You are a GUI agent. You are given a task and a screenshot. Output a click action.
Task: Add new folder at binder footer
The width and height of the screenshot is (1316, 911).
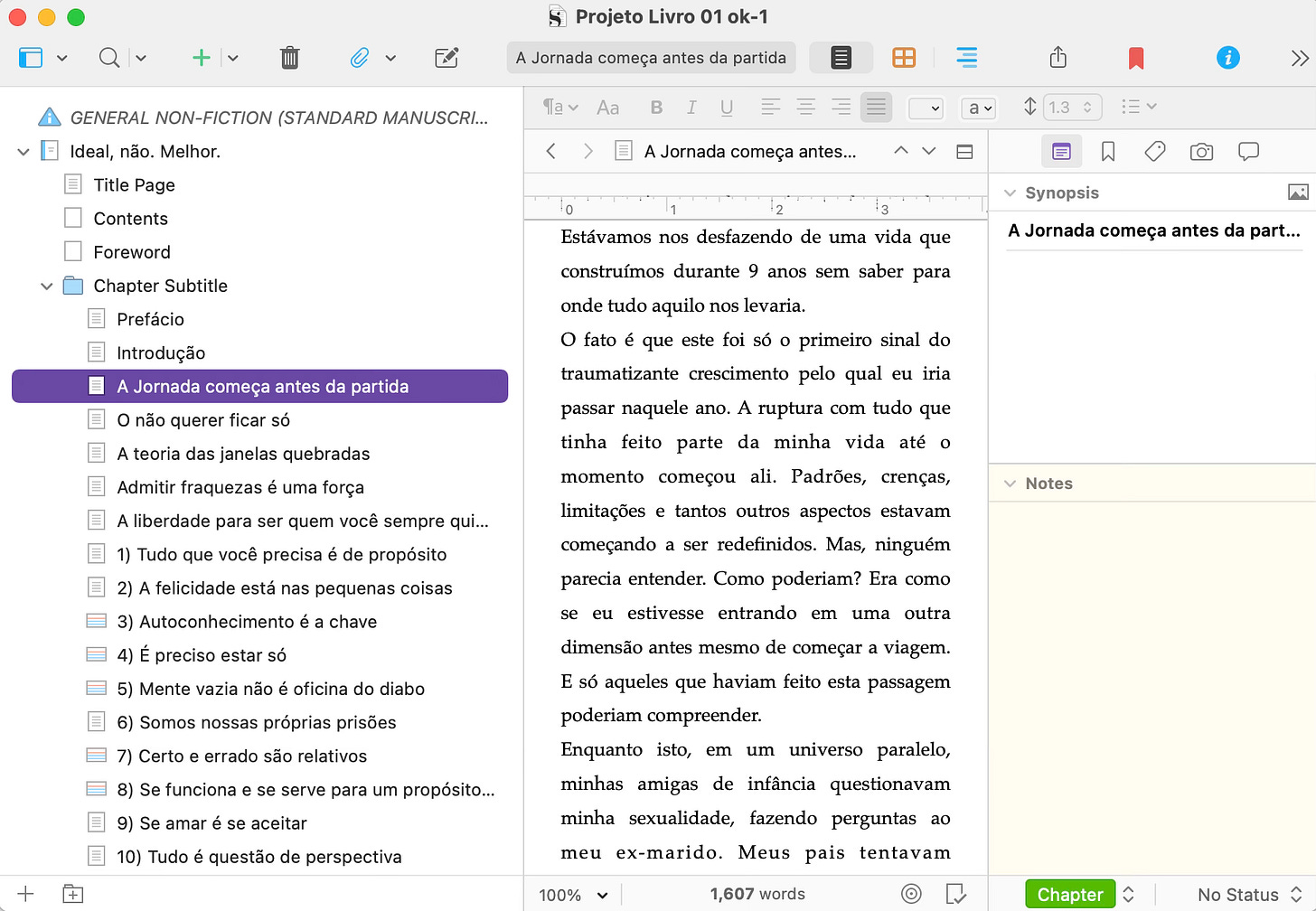pos(73,894)
